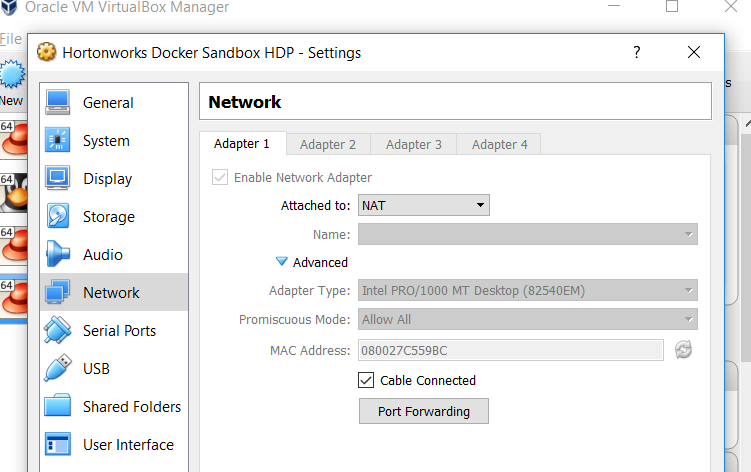Toggle Cable Connected checkbox
The width and height of the screenshot is (751, 472).
pos(366,380)
